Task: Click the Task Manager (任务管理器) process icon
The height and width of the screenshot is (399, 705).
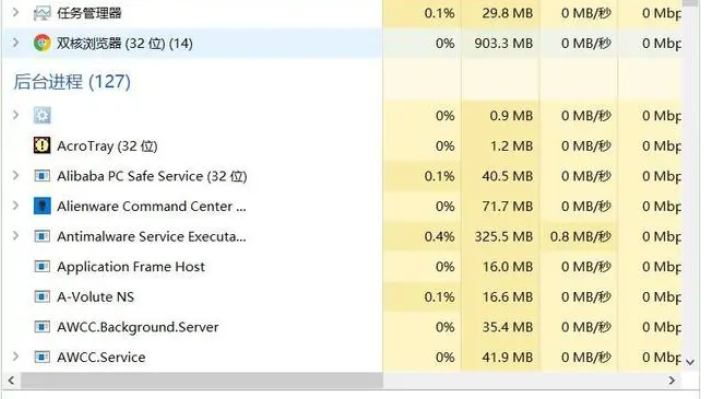Action: click(x=42, y=13)
